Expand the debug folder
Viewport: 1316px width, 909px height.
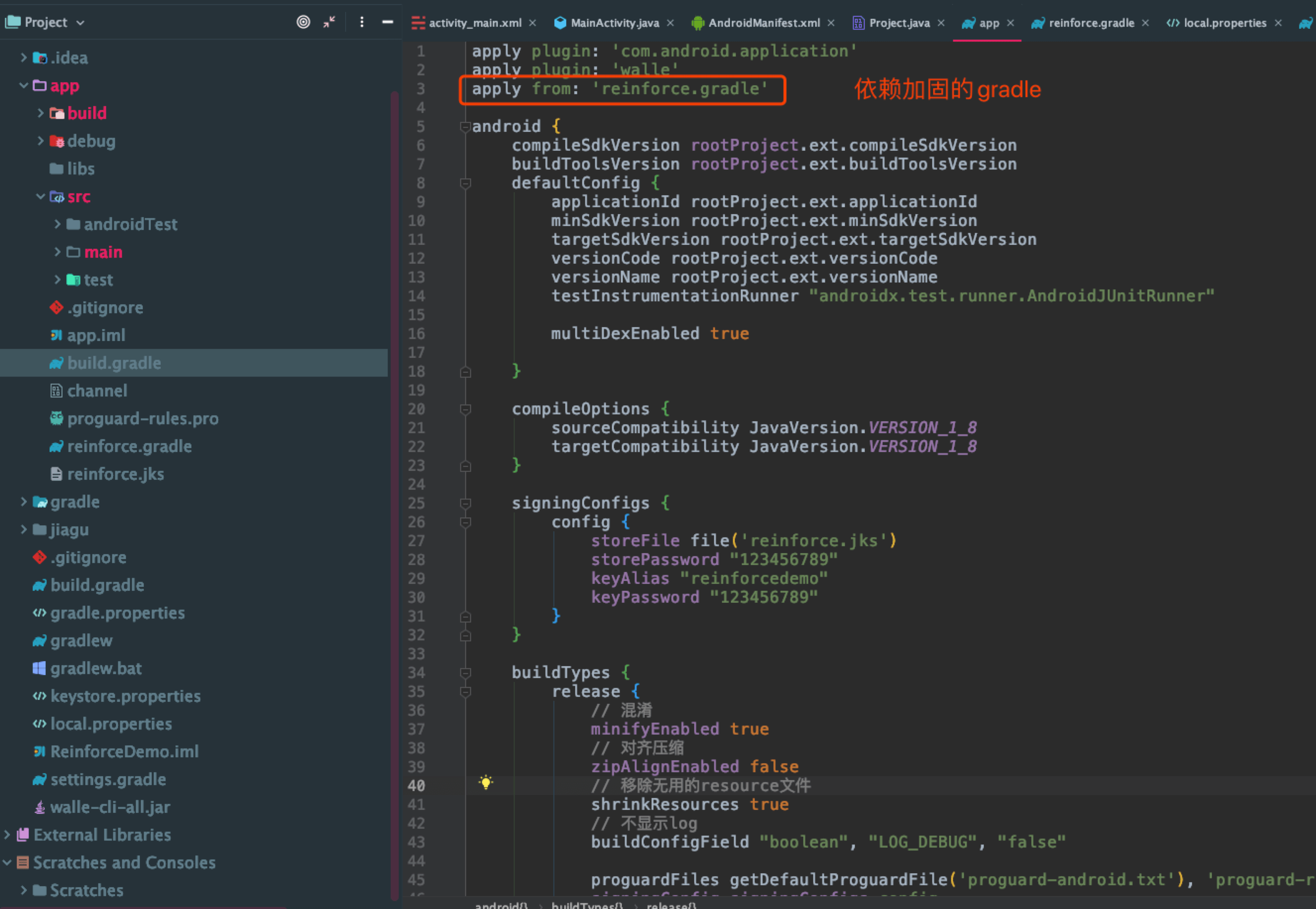click(x=41, y=140)
